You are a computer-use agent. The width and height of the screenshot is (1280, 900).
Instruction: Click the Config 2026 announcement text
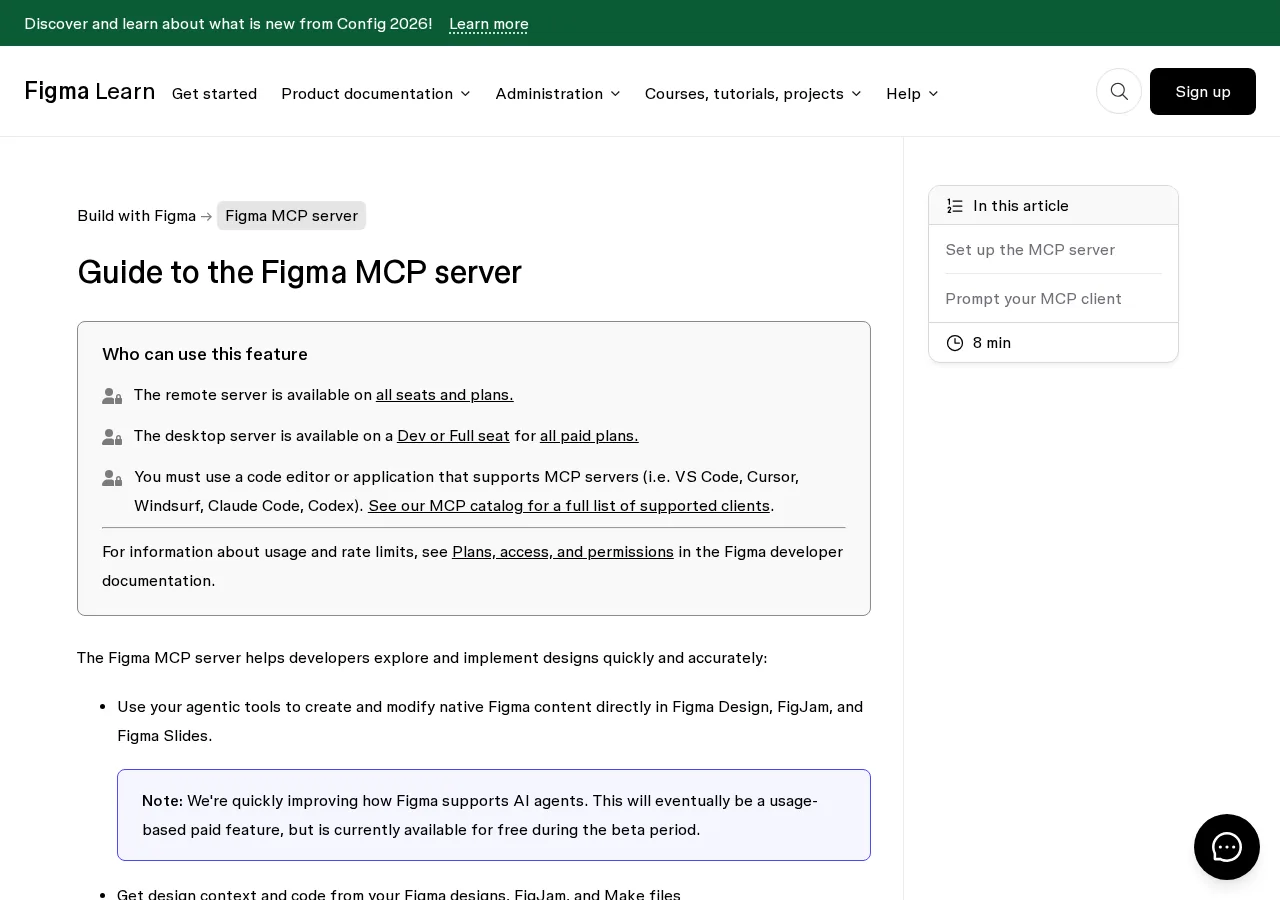[x=228, y=23]
